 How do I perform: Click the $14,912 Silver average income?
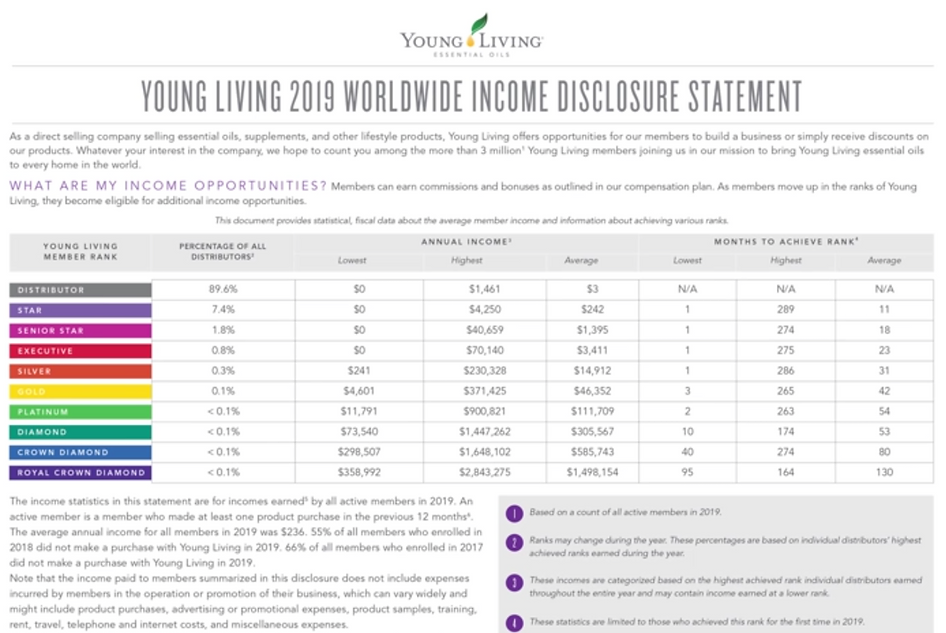(x=592, y=371)
